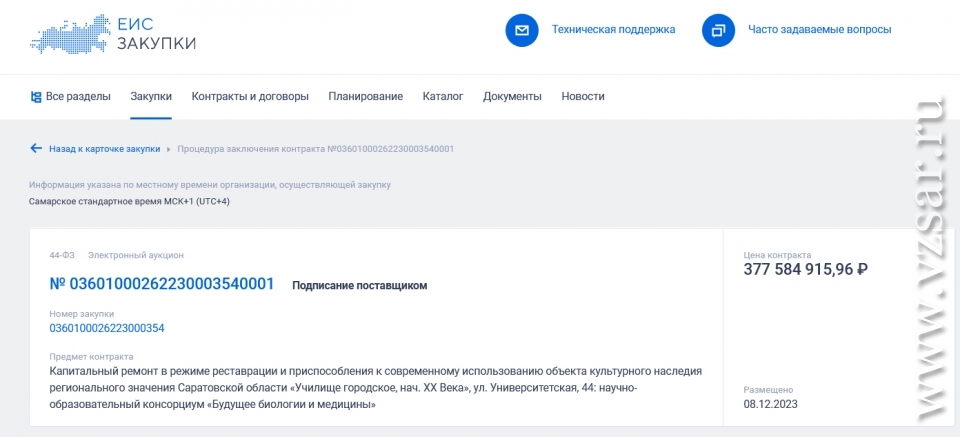Select the Закупки tab
Screen dimensions: 960x437
point(151,97)
